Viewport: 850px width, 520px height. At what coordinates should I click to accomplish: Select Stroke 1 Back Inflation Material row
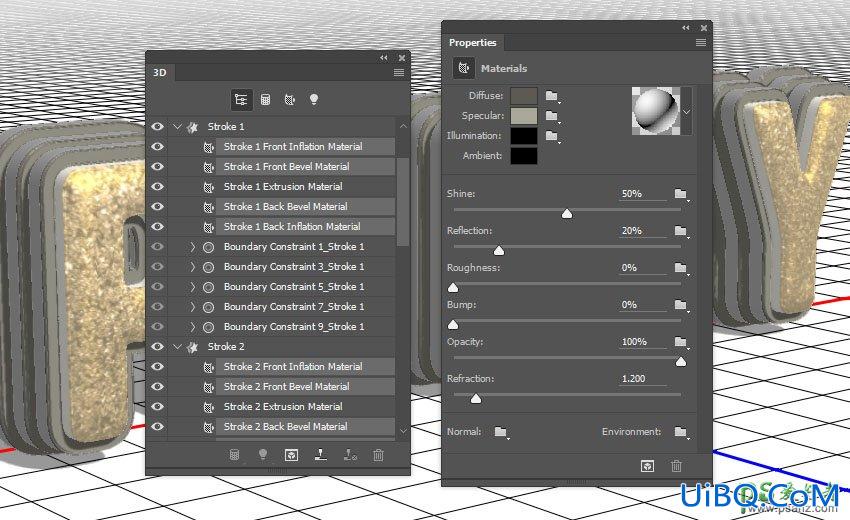click(x=306, y=227)
